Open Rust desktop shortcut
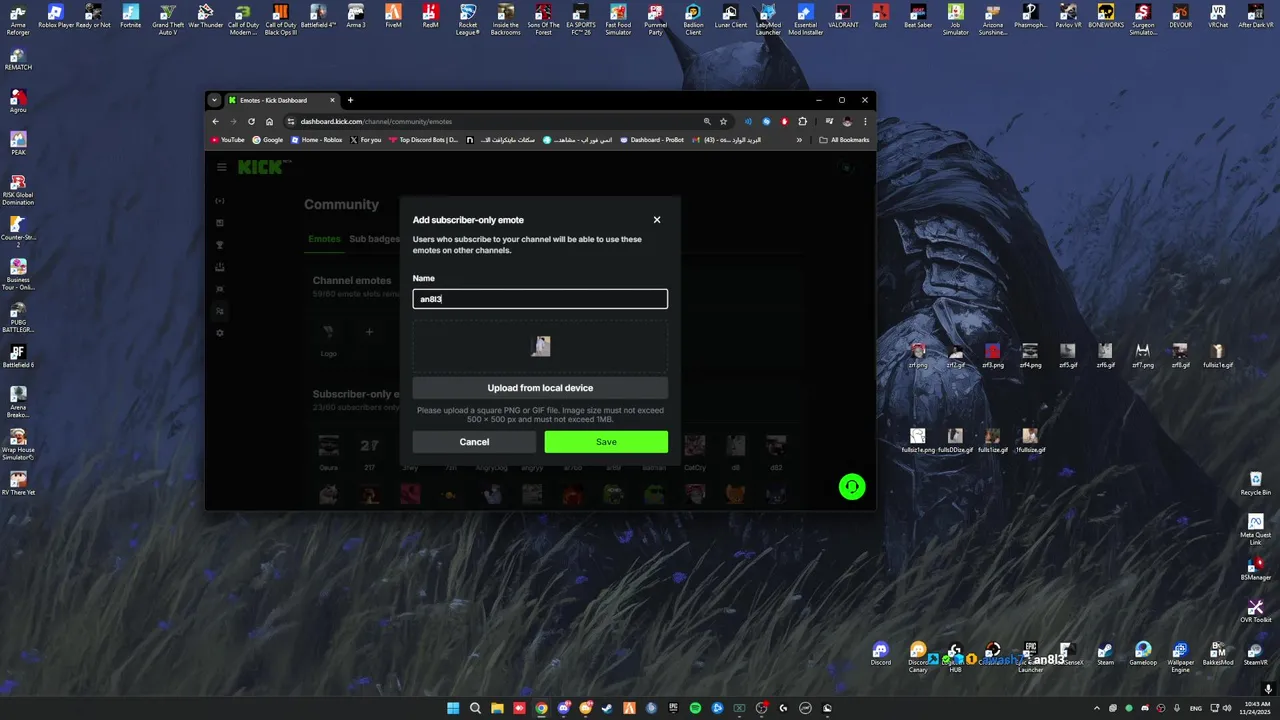The image size is (1280, 720). click(x=880, y=17)
